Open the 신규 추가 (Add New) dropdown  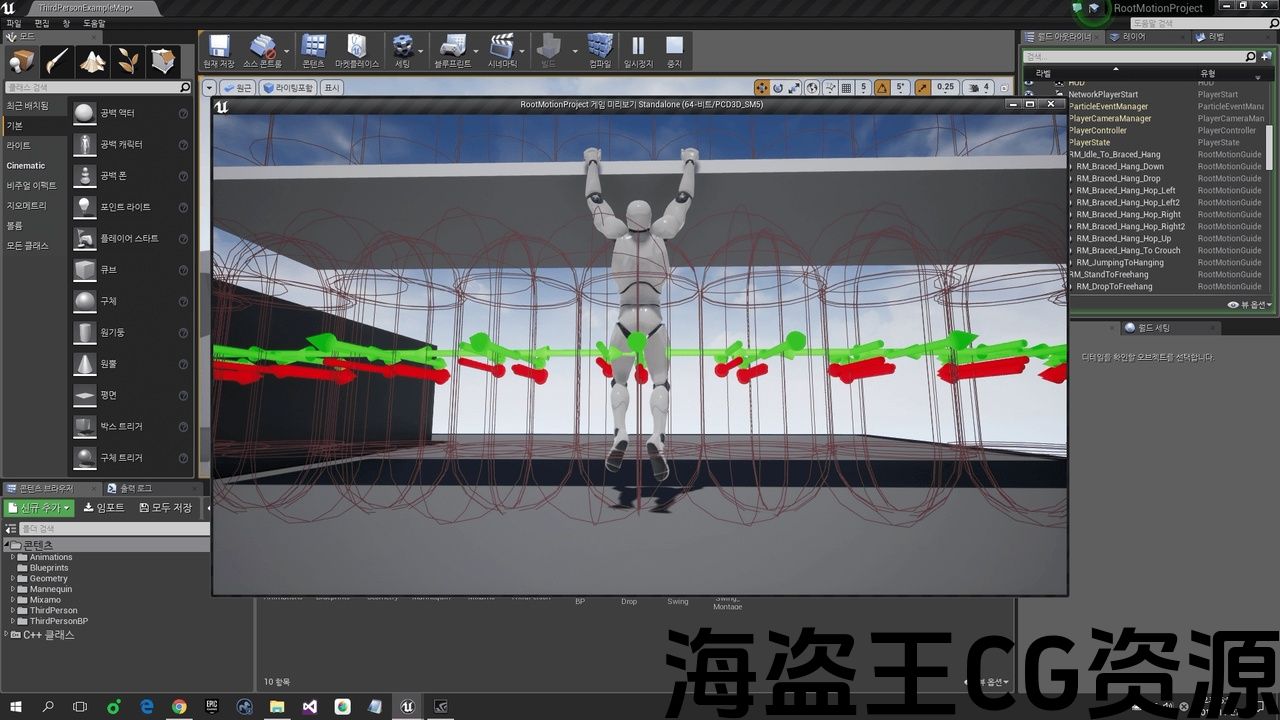coord(40,508)
